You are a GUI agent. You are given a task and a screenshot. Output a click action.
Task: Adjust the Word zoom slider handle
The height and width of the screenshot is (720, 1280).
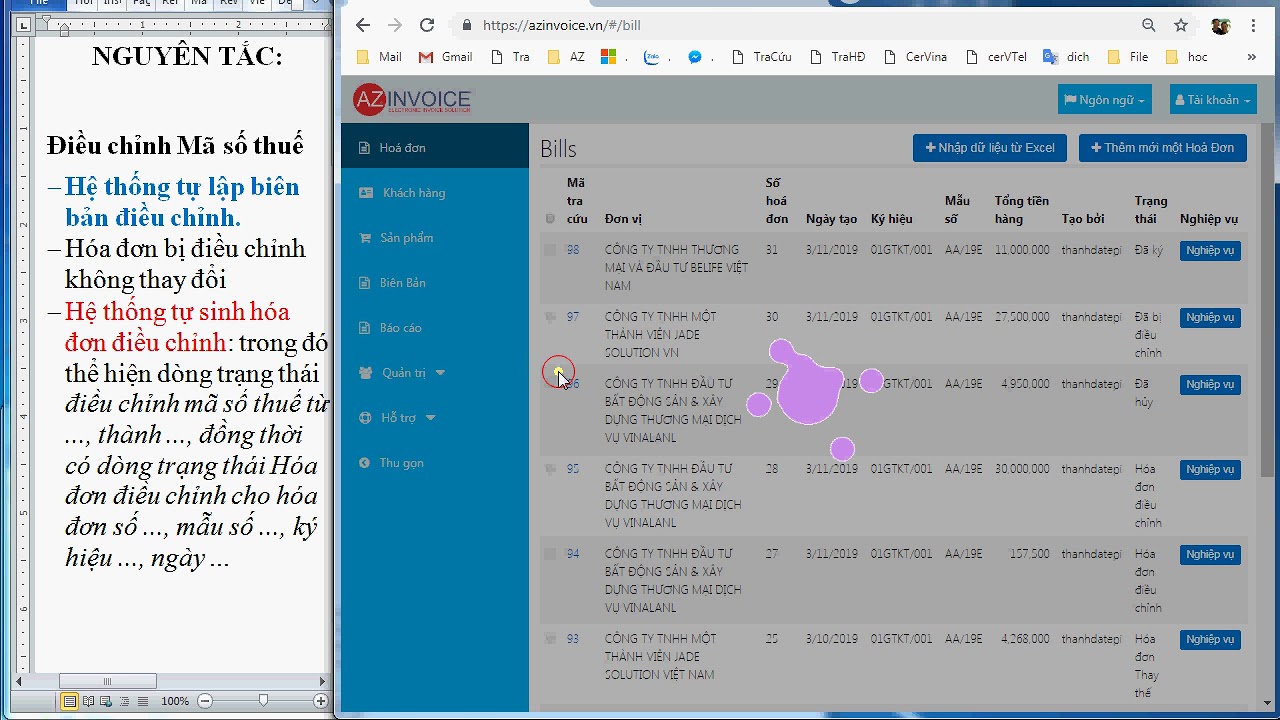click(x=263, y=701)
